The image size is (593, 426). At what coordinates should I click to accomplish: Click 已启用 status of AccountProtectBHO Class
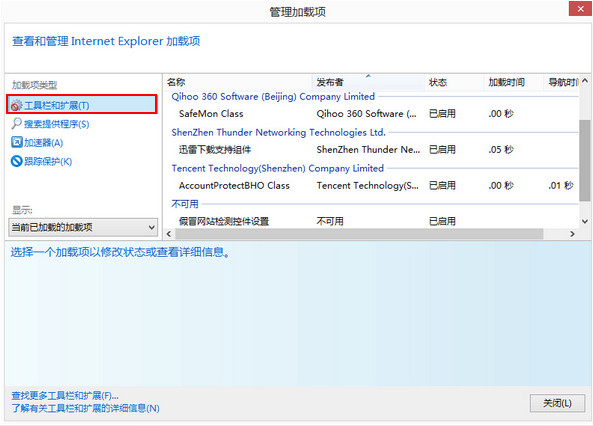click(442, 186)
